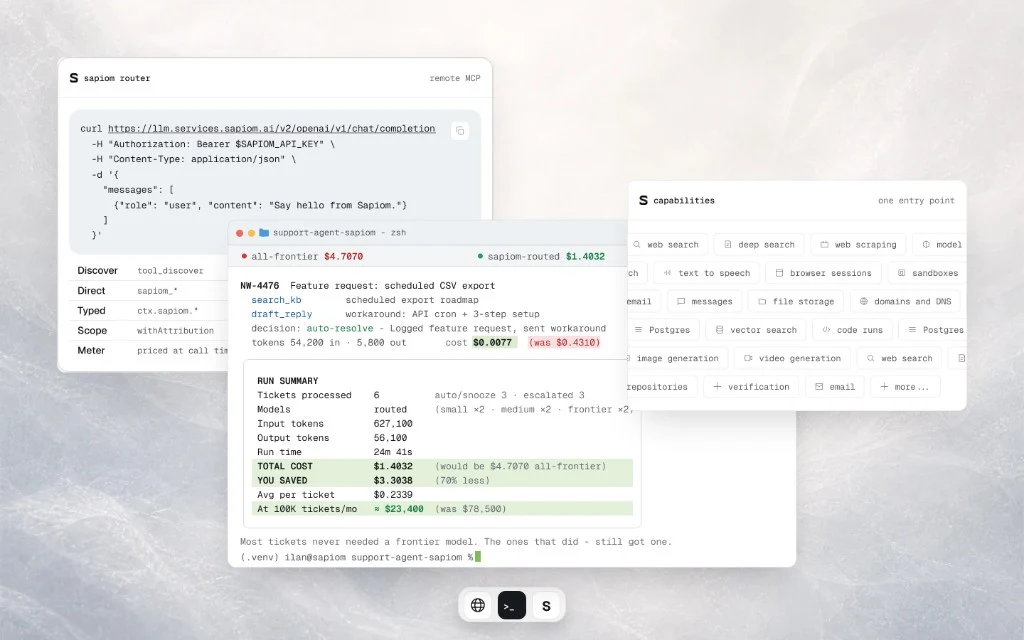Click the Direct row label
Viewport: 1024px width, 640px height.
point(91,291)
